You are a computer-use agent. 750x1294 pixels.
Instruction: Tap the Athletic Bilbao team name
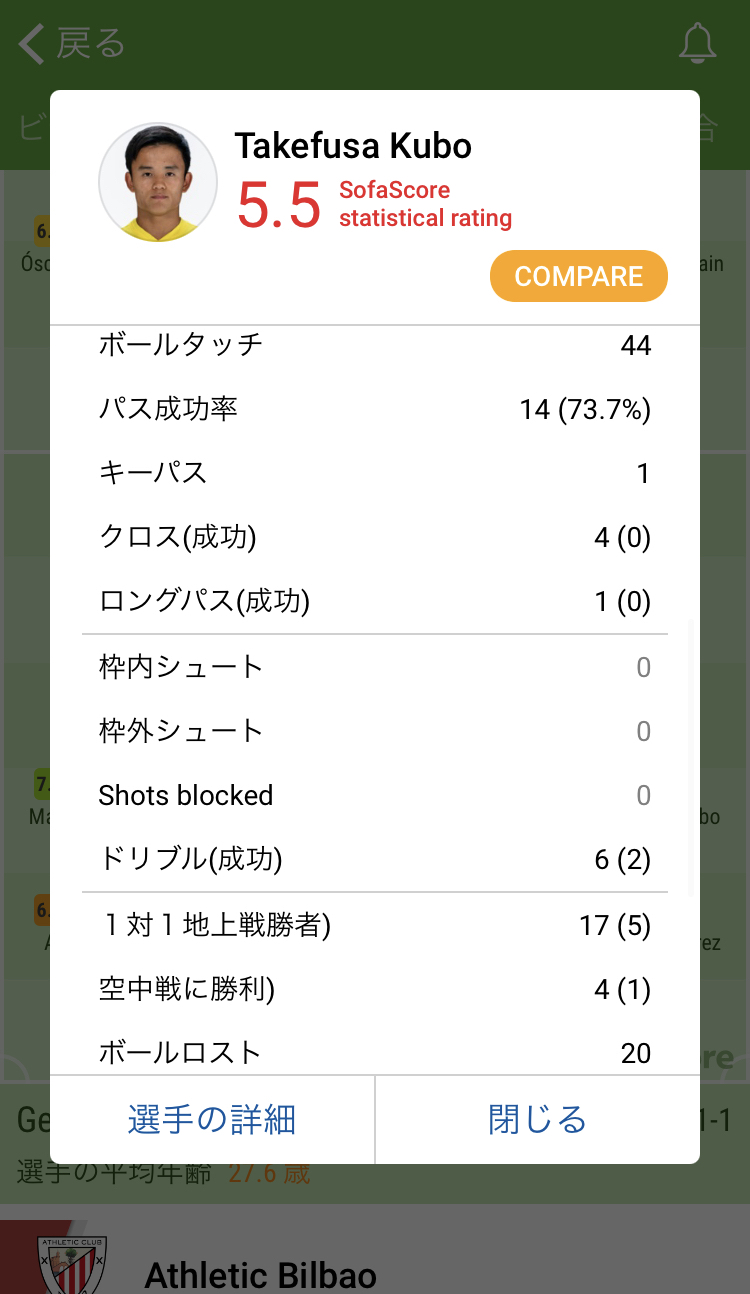(x=261, y=1275)
